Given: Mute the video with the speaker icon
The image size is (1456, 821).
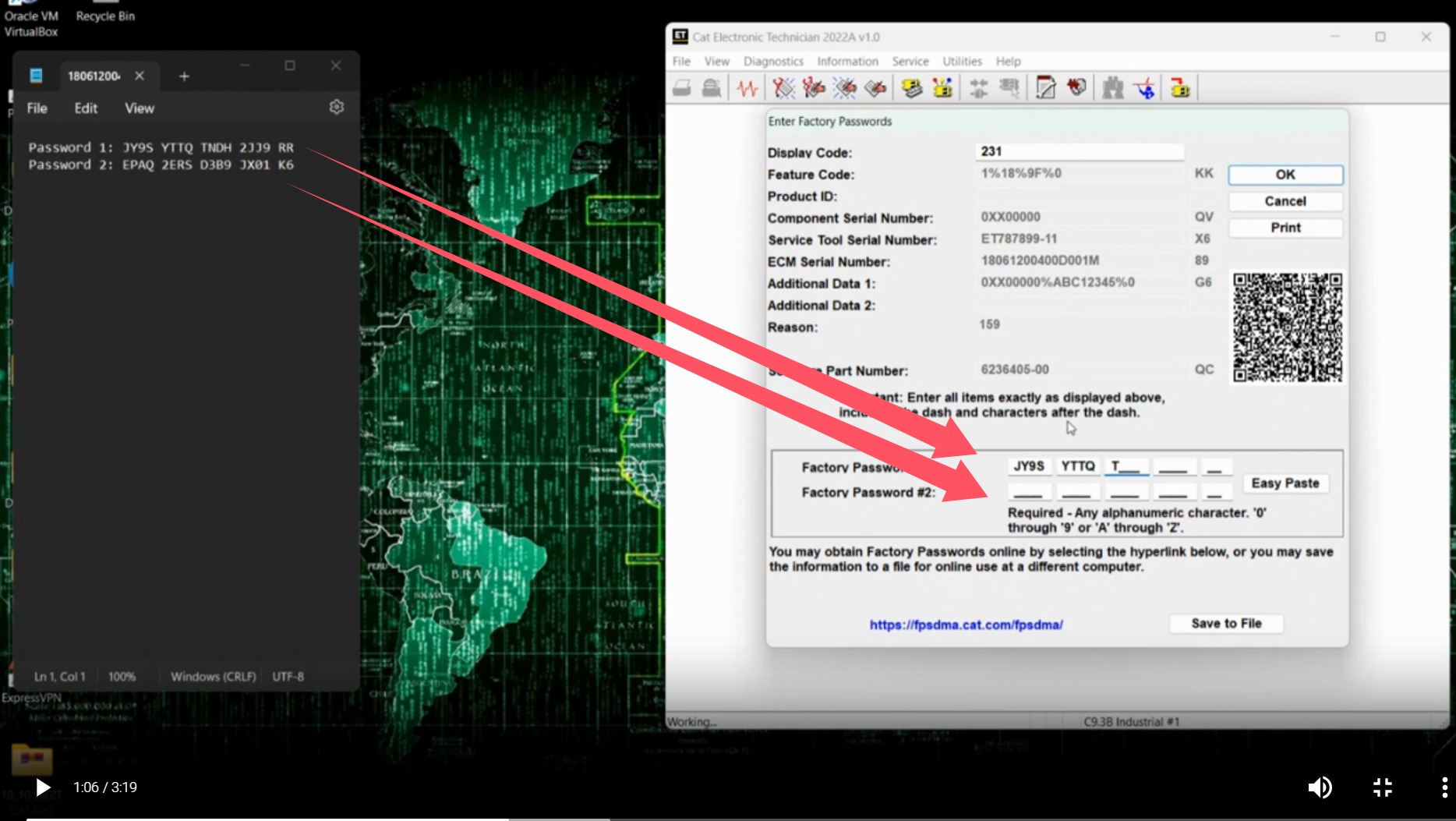Looking at the screenshot, I should 1320,787.
